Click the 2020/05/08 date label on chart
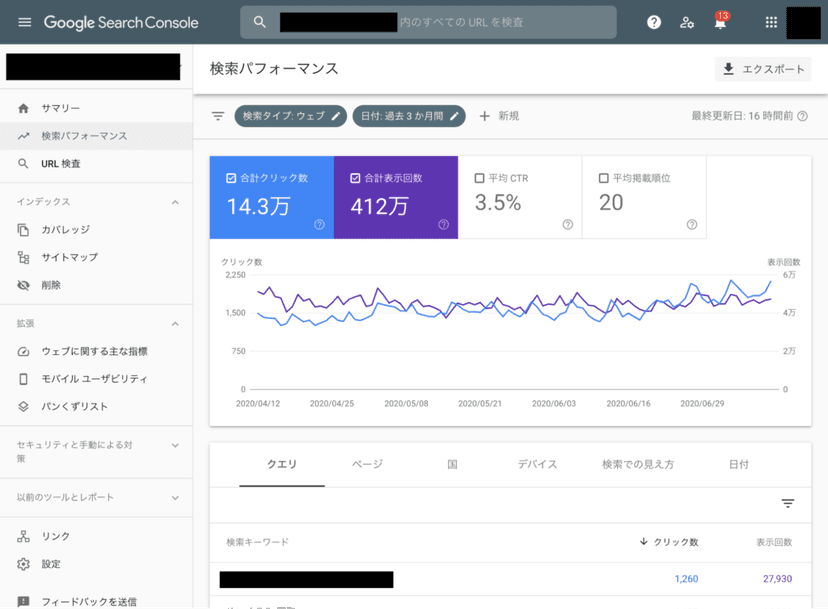 (406, 404)
